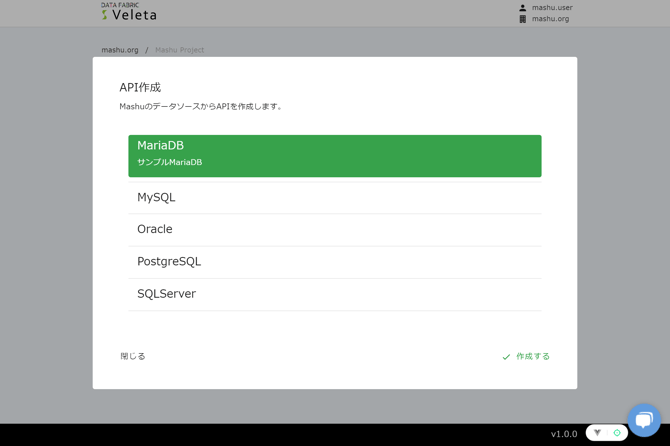Image resolution: width=670 pixels, height=446 pixels.
Task: Click the organization building icon
Action: click(522, 19)
